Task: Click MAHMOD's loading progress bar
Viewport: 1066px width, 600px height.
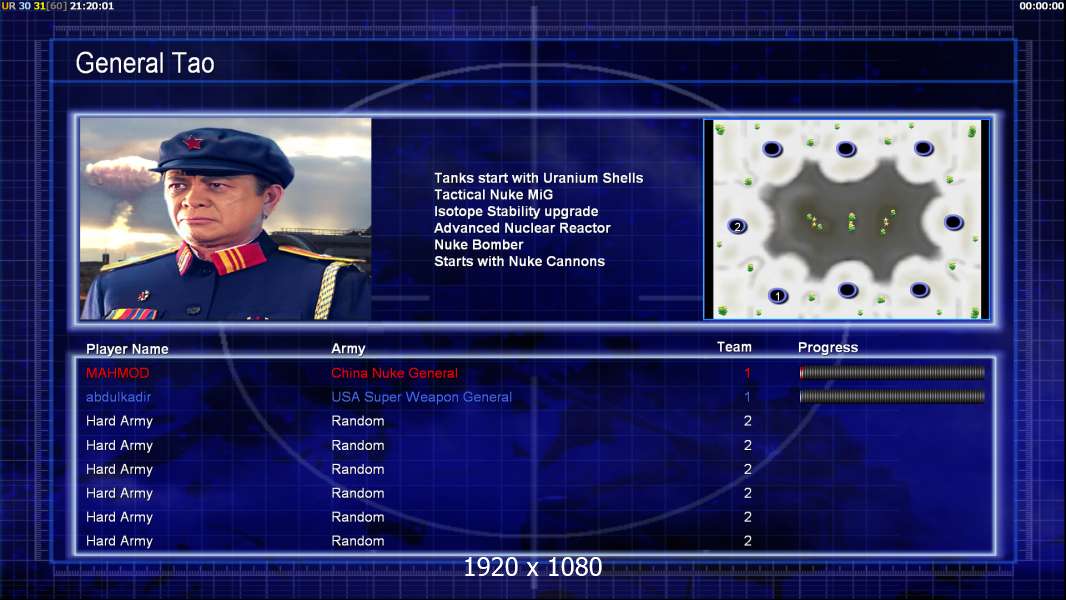Action: (892, 372)
